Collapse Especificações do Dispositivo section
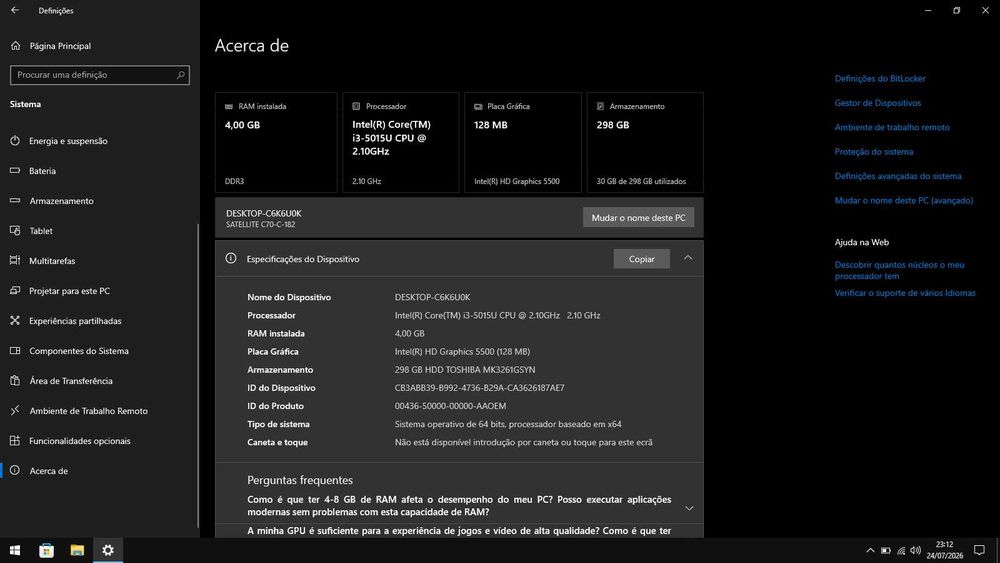 (x=688, y=258)
